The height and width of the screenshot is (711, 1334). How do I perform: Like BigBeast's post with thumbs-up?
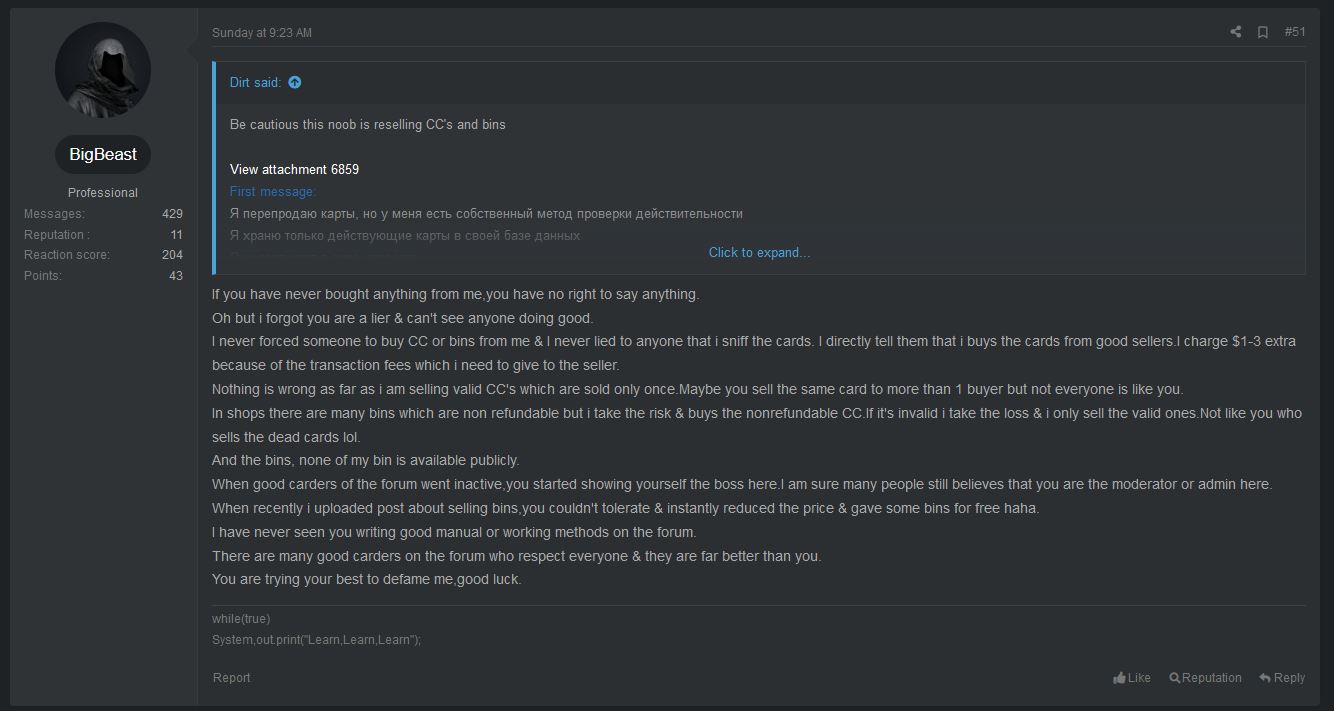1132,678
